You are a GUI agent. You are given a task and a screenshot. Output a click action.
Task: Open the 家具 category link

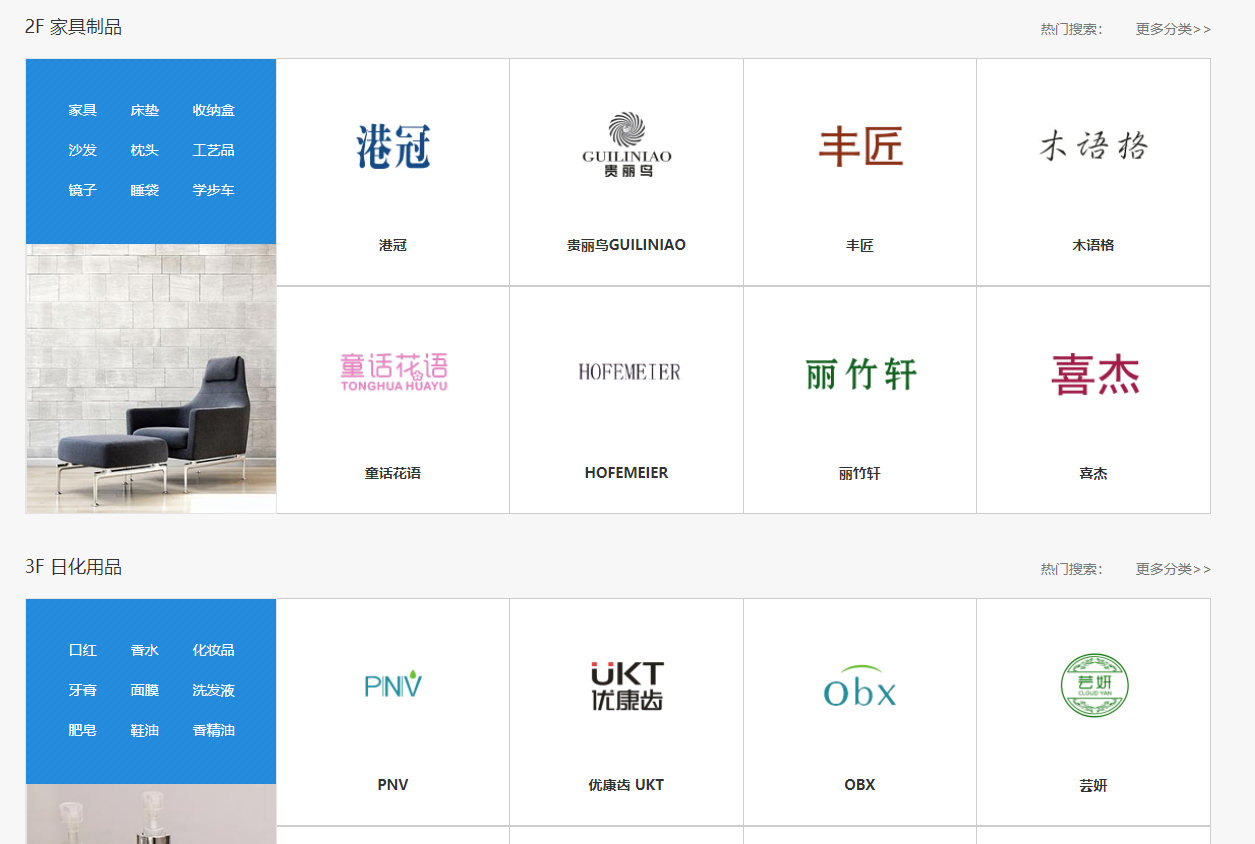click(x=83, y=110)
